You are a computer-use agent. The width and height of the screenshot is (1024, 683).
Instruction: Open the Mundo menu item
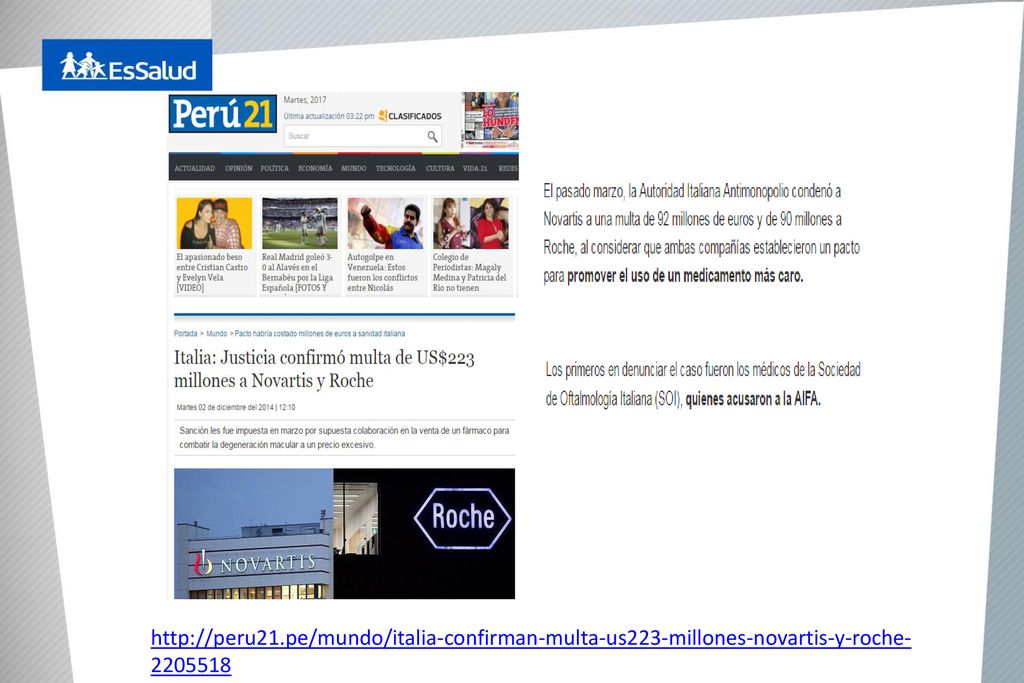(353, 168)
